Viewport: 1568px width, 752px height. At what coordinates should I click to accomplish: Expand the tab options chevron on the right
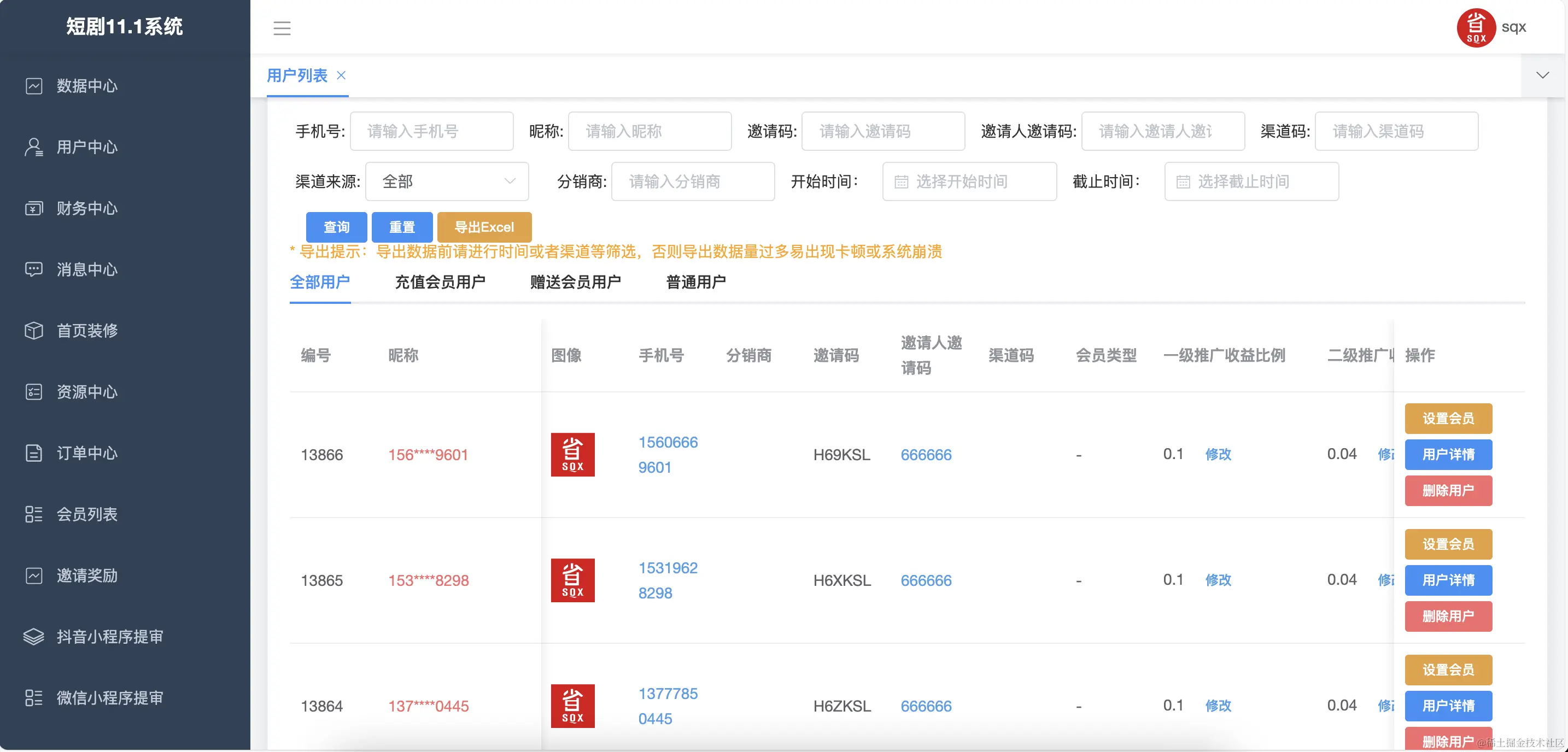1542,75
